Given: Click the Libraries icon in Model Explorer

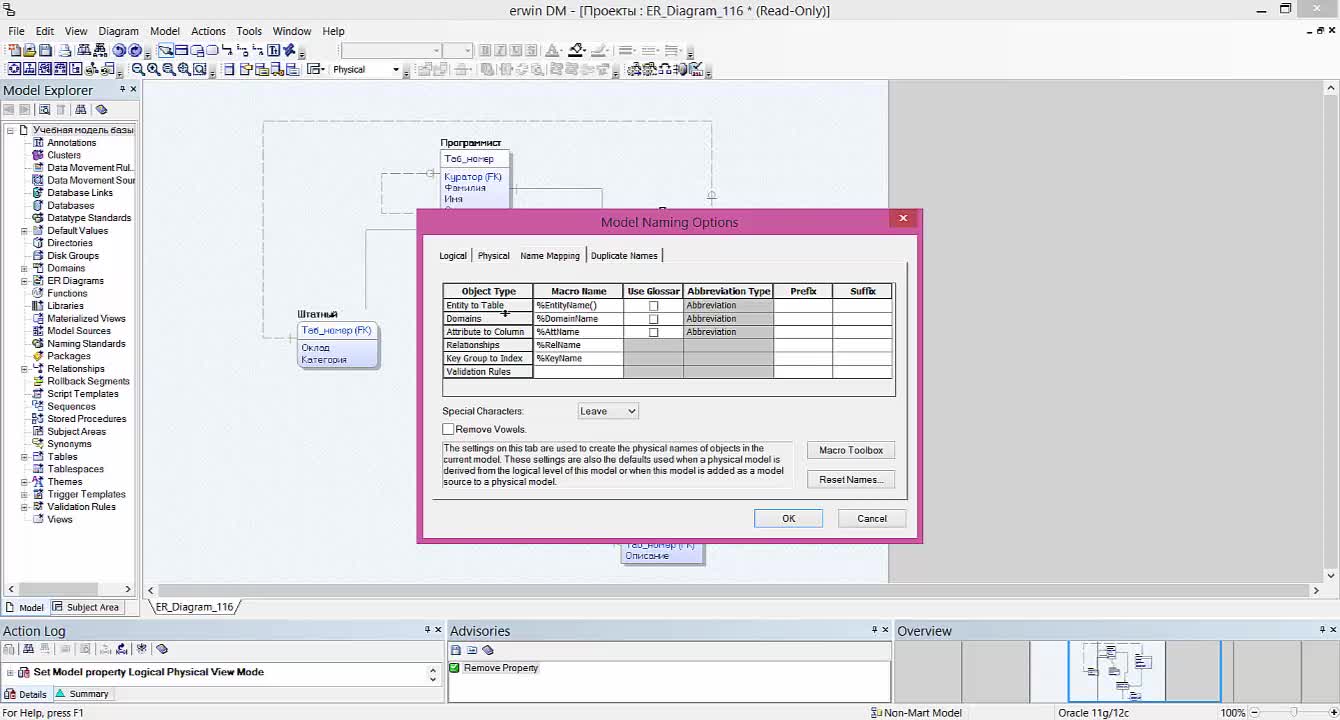Looking at the screenshot, I should pos(39,306).
